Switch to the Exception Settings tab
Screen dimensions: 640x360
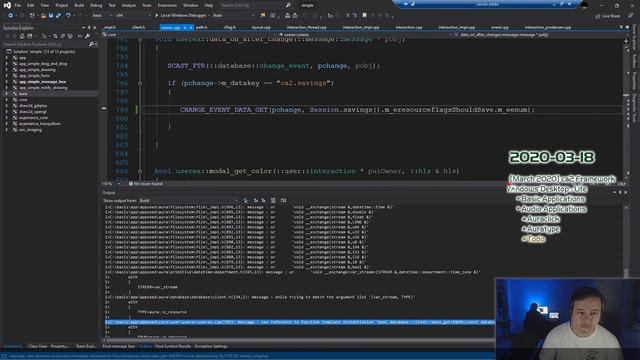(211, 347)
